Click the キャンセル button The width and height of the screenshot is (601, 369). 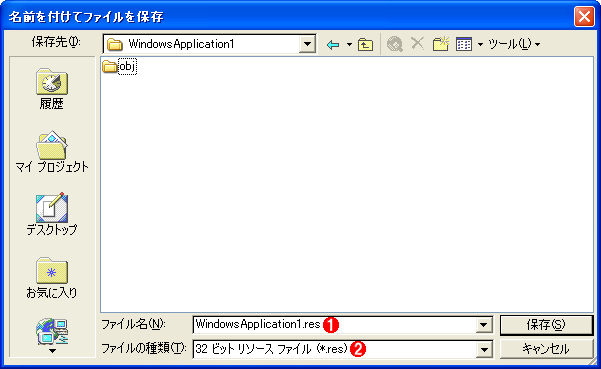click(546, 349)
